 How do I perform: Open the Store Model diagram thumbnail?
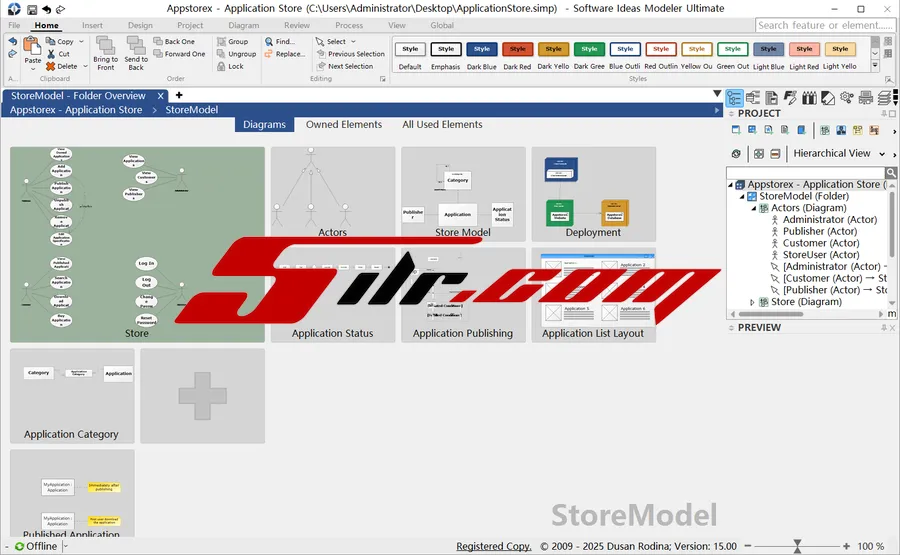[x=463, y=194]
